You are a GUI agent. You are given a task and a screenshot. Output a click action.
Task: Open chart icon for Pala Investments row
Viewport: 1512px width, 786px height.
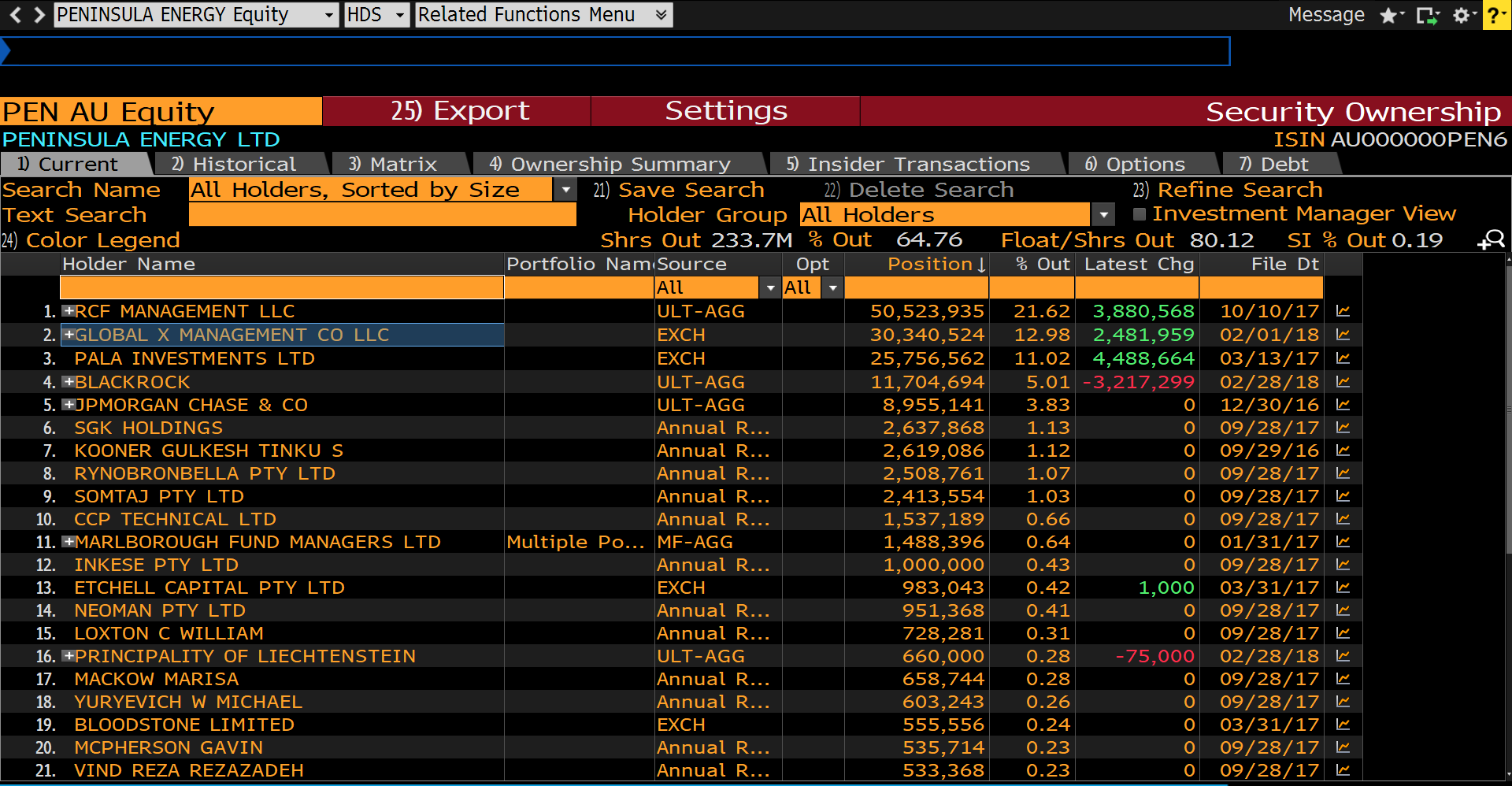pyautogui.click(x=1343, y=359)
